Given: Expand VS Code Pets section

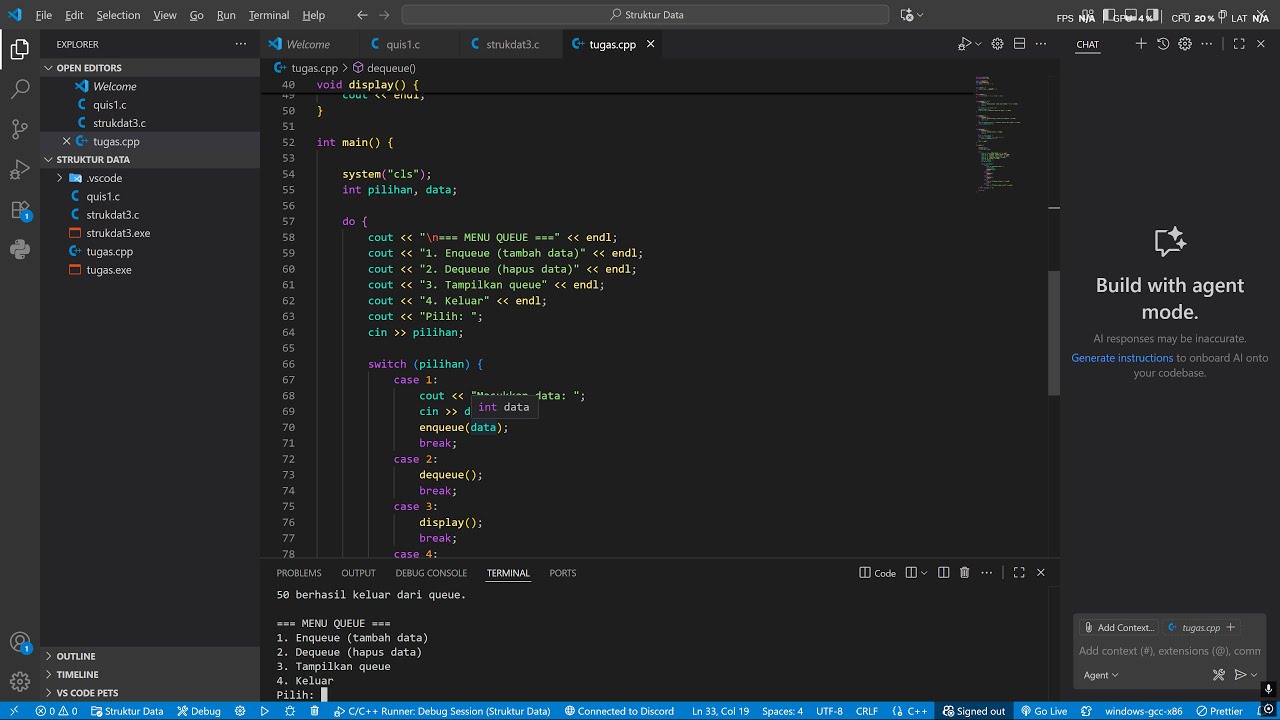Looking at the screenshot, I should coord(150,692).
